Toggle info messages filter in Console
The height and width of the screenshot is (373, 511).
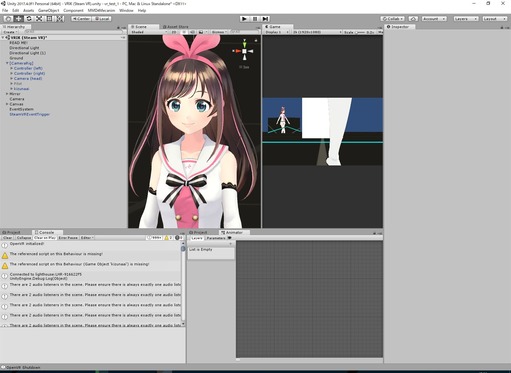[x=154, y=238]
